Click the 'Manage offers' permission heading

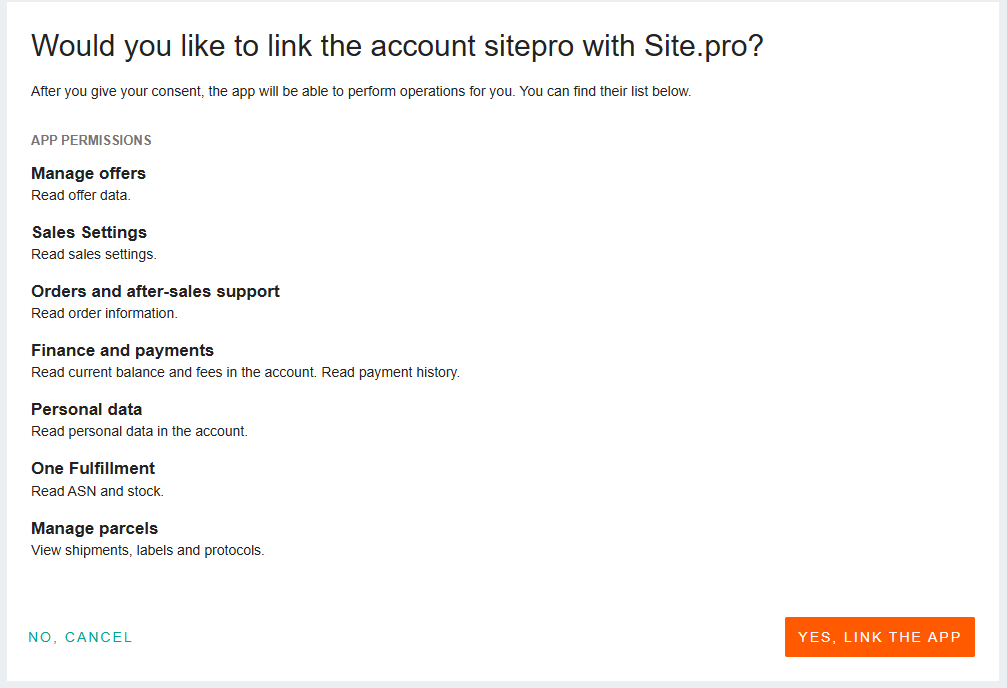(x=88, y=173)
